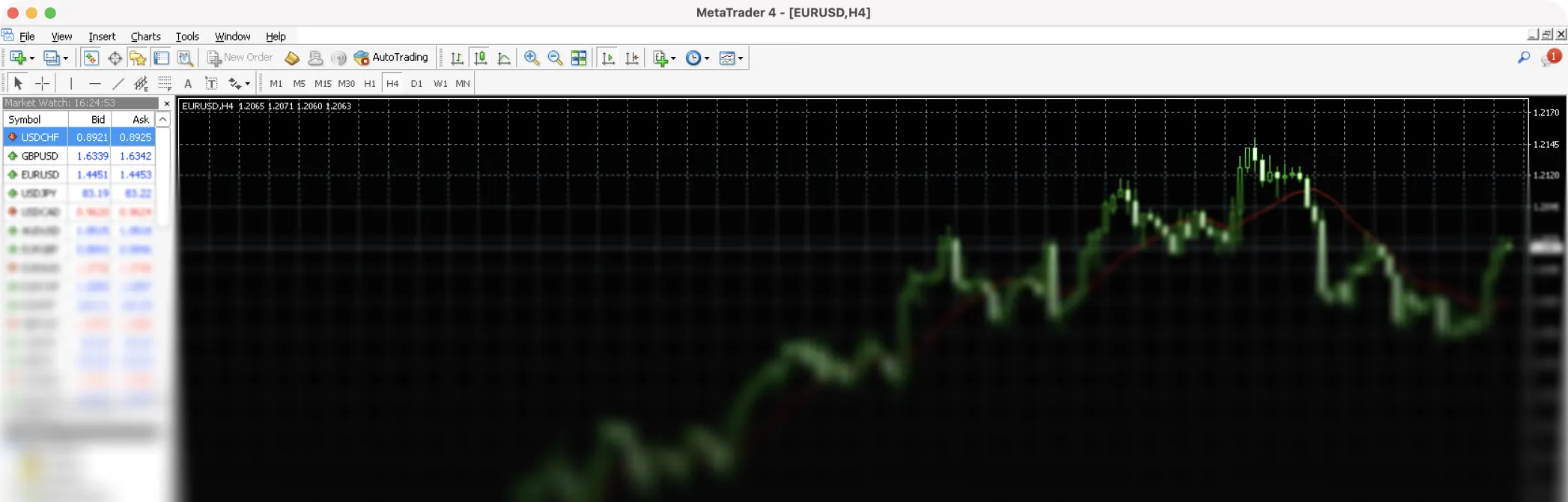Screen dimensions: 1568x502
Task: Open the Charts menu
Action: (145, 36)
